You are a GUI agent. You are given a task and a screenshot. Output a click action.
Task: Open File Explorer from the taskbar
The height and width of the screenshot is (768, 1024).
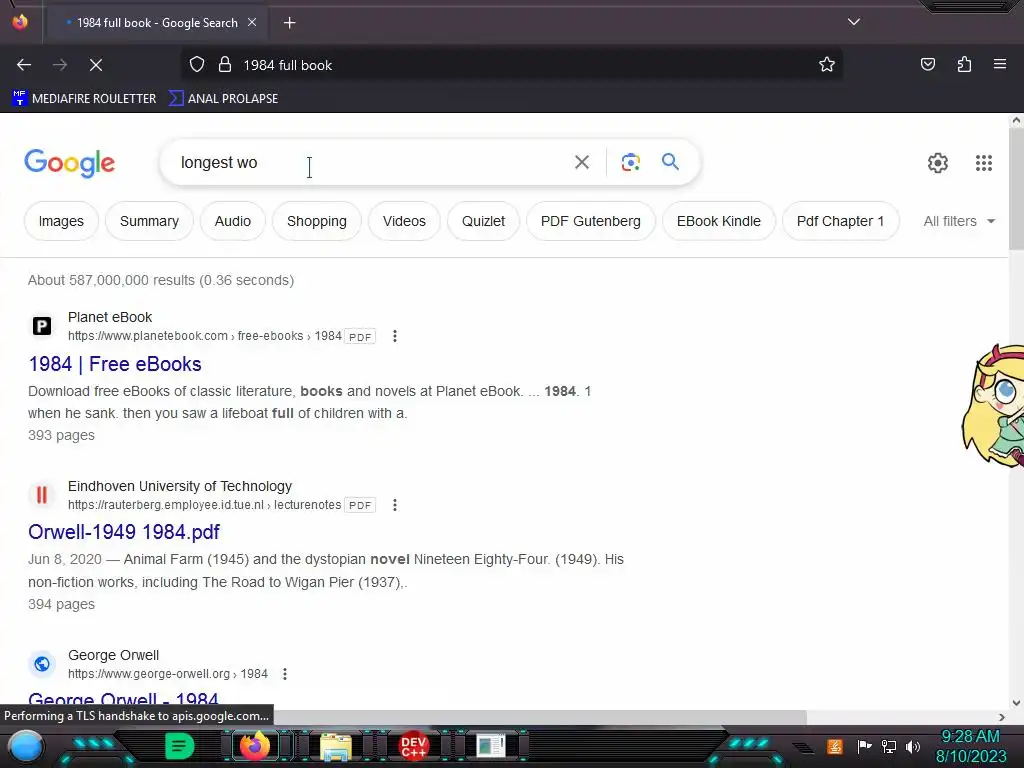(336, 747)
